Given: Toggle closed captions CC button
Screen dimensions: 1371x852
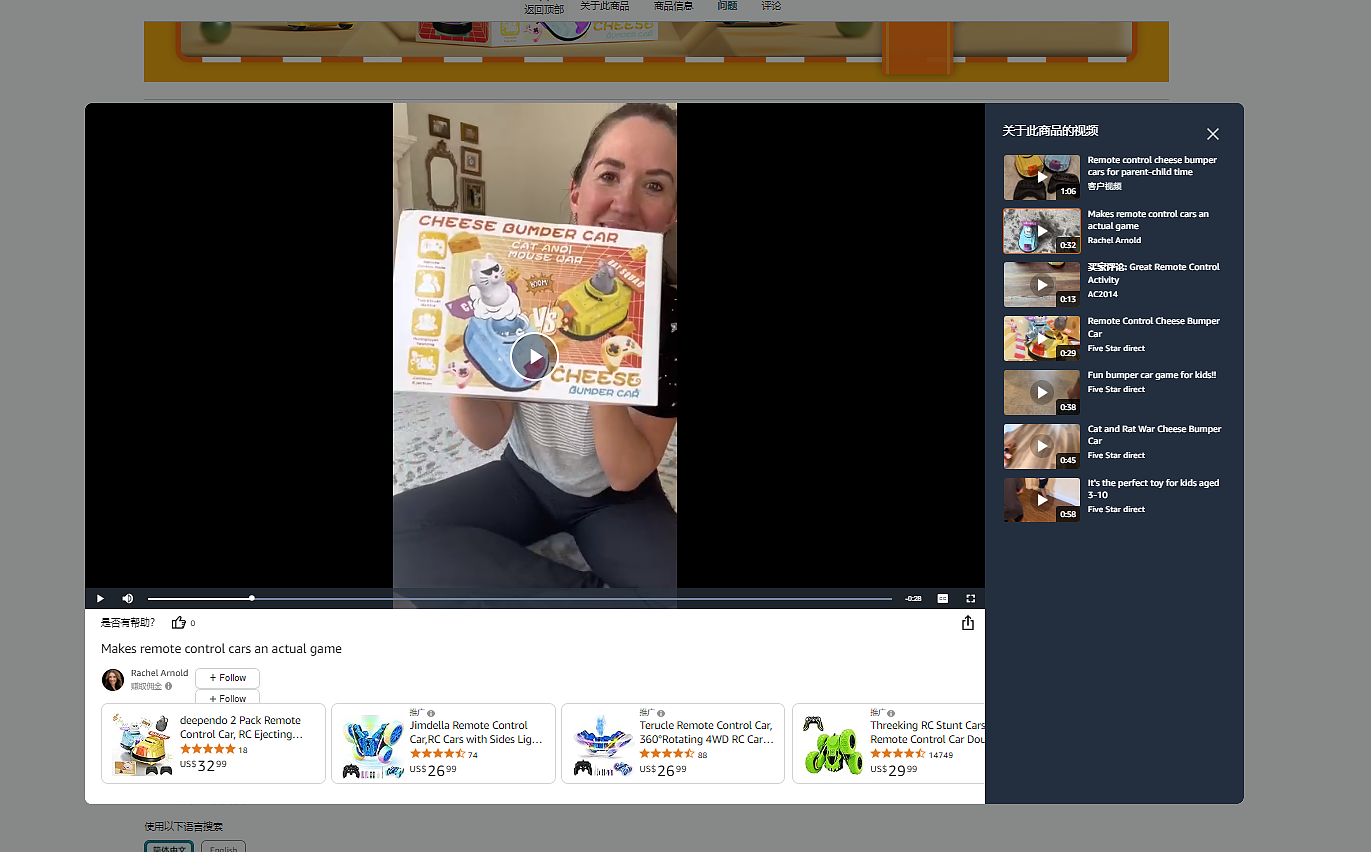Looking at the screenshot, I should (942, 598).
